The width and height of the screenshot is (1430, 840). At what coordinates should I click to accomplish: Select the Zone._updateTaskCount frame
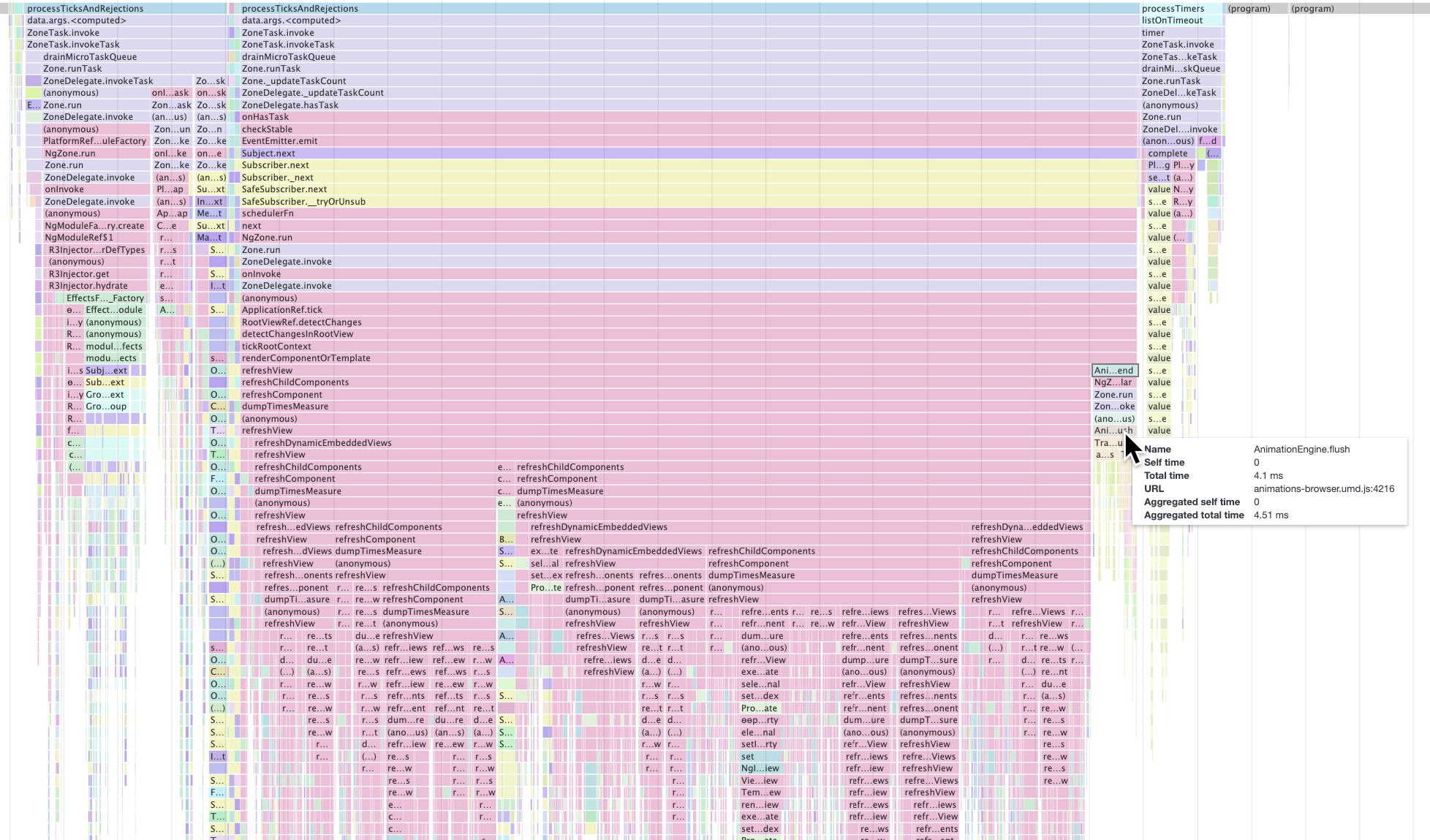689,81
